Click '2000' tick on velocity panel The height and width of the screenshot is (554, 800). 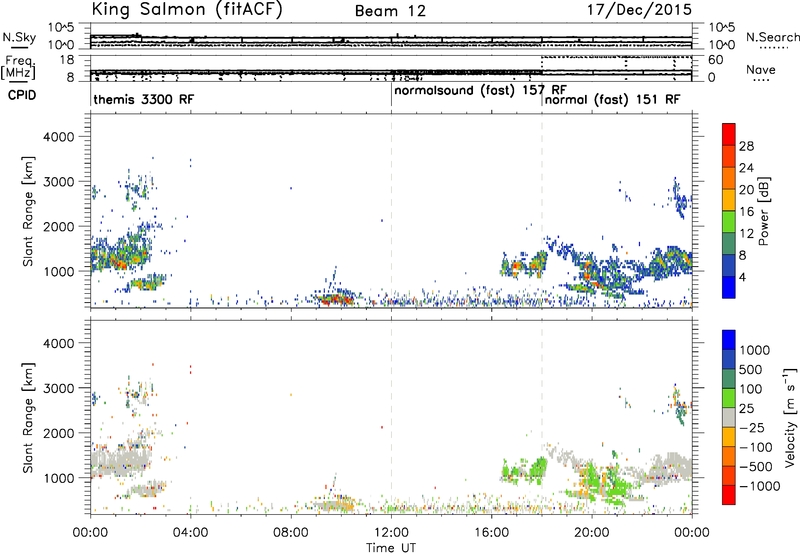tap(58, 433)
